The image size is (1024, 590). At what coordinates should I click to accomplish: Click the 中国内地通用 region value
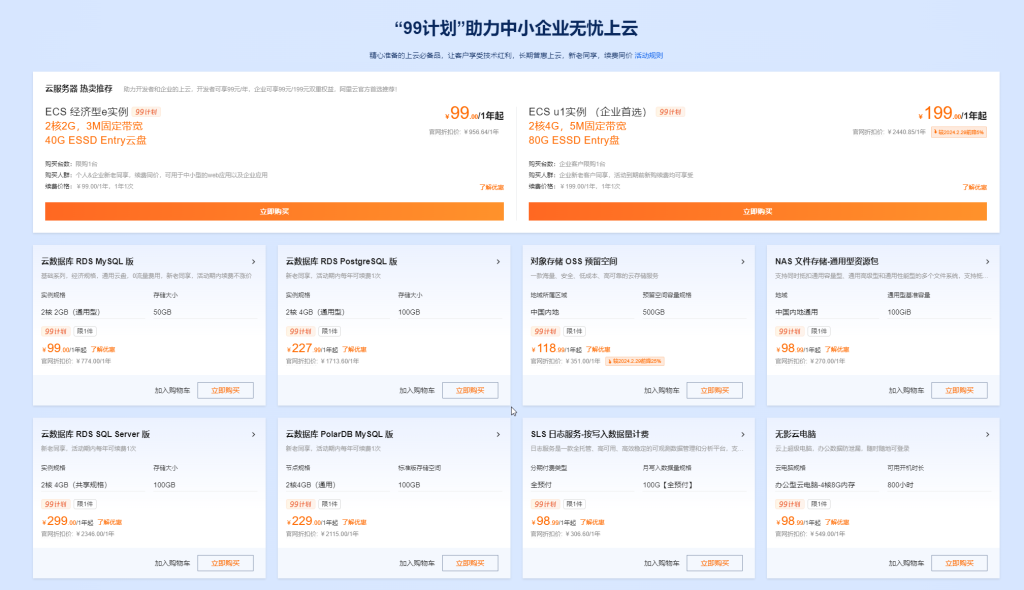click(797, 312)
